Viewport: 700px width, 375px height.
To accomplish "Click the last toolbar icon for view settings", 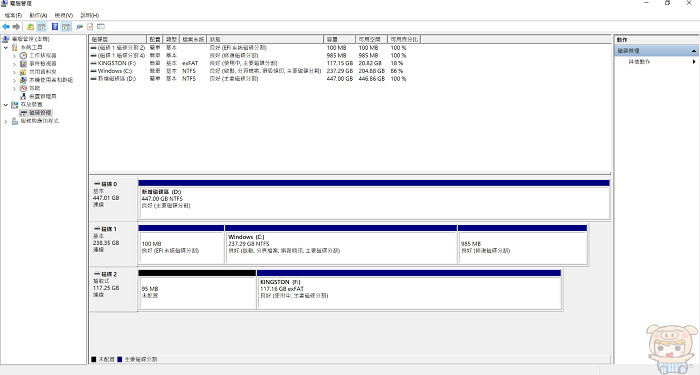I will point(101,27).
